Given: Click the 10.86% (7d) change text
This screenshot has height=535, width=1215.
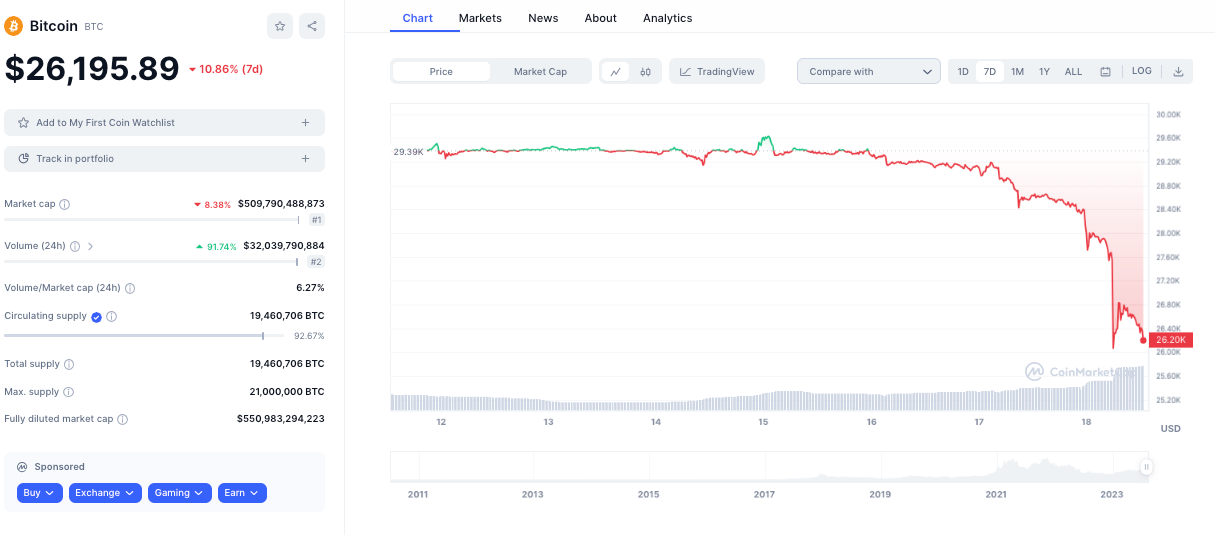Looking at the screenshot, I should pyautogui.click(x=225, y=69).
